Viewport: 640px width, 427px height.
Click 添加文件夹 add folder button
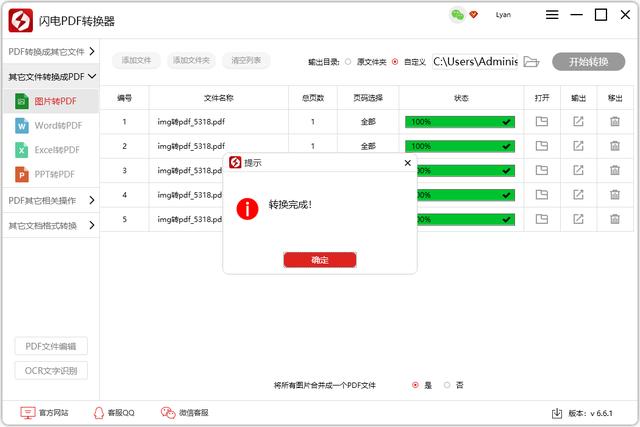(191, 60)
